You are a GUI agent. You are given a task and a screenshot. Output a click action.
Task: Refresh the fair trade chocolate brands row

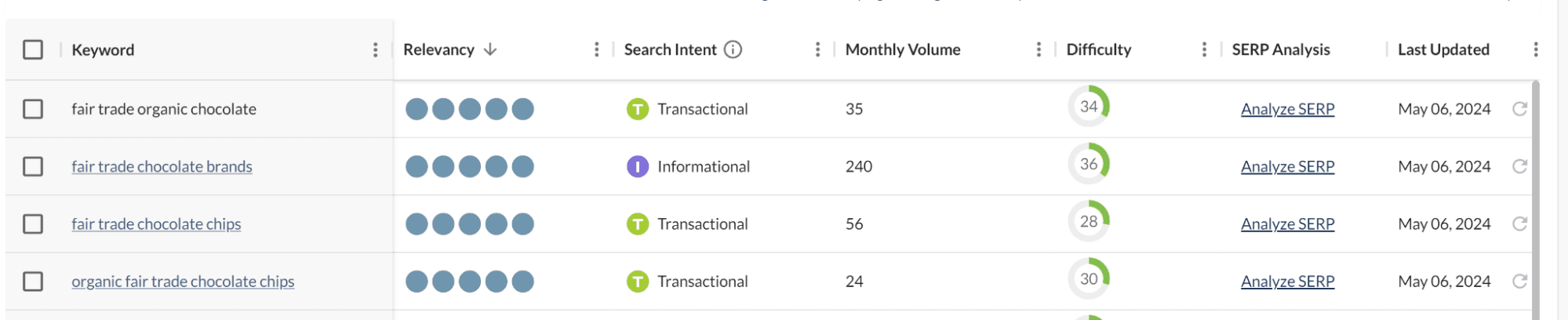pyautogui.click(x=1519, y=166)
